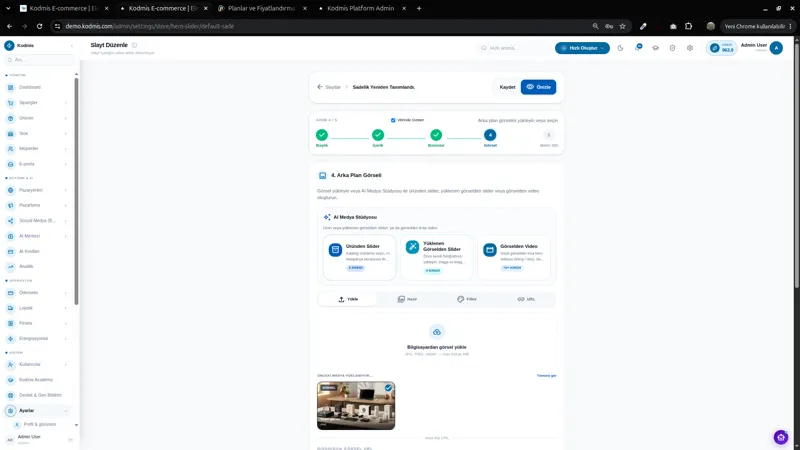This screenshot has height=450, width=800.
Task: Switch to the Hazır tab
Action: 407,299
